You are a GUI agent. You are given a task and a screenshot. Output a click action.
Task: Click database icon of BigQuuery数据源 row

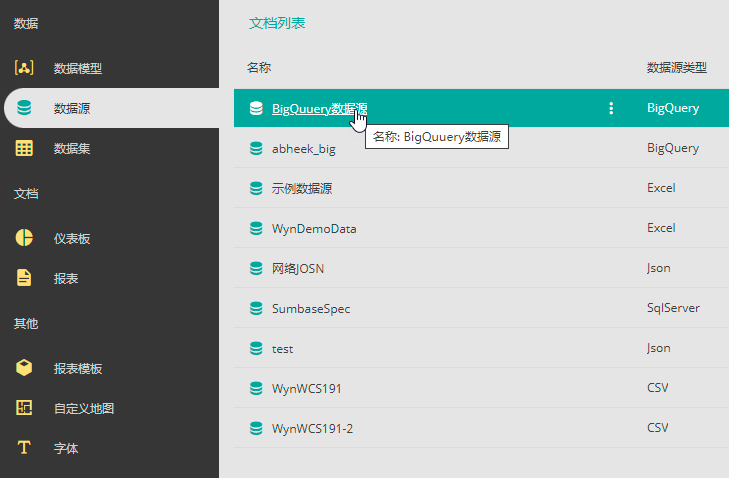tap(256, 108)
